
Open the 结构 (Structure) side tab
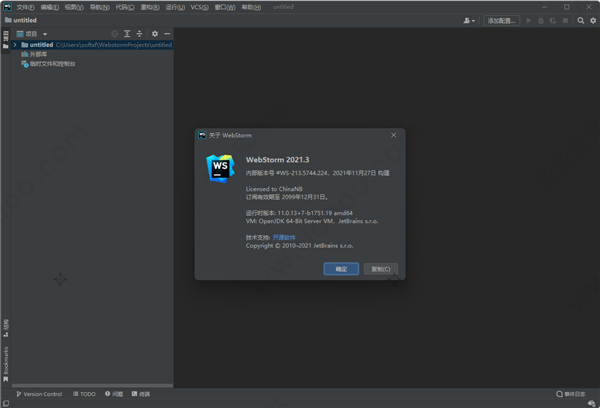click(6, 328)
